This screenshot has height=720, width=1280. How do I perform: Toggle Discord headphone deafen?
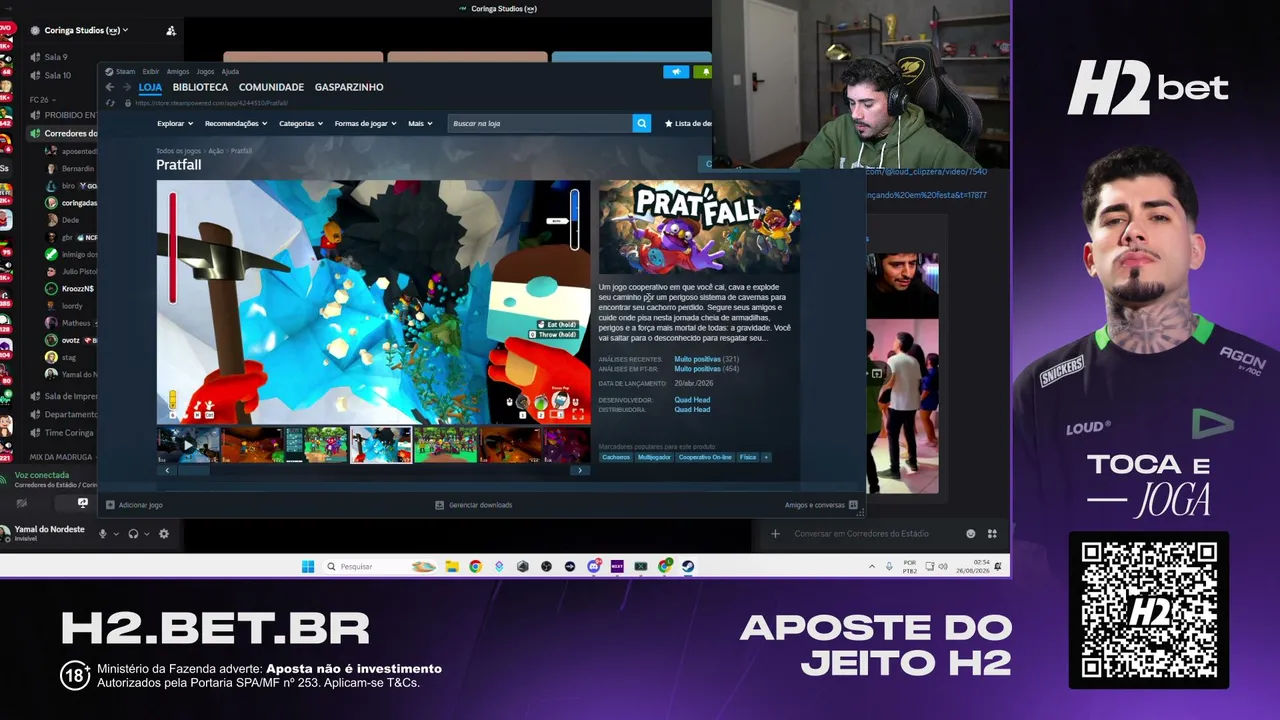click(x=133, y=534)
